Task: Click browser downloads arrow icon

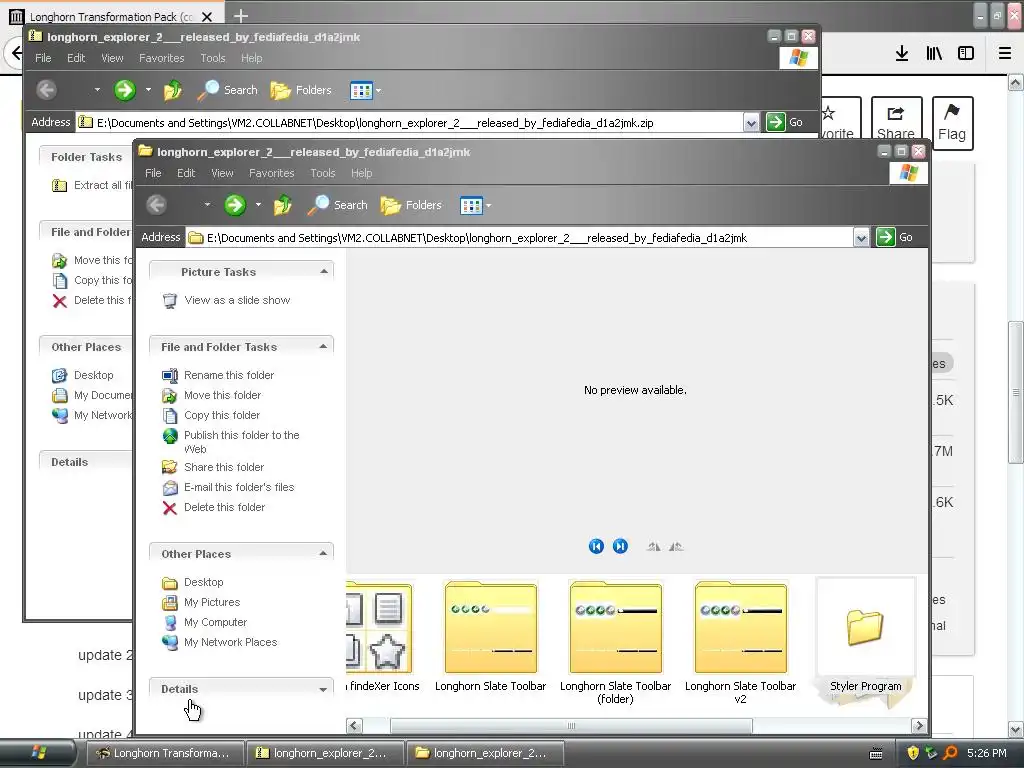Action: (902, 54)
